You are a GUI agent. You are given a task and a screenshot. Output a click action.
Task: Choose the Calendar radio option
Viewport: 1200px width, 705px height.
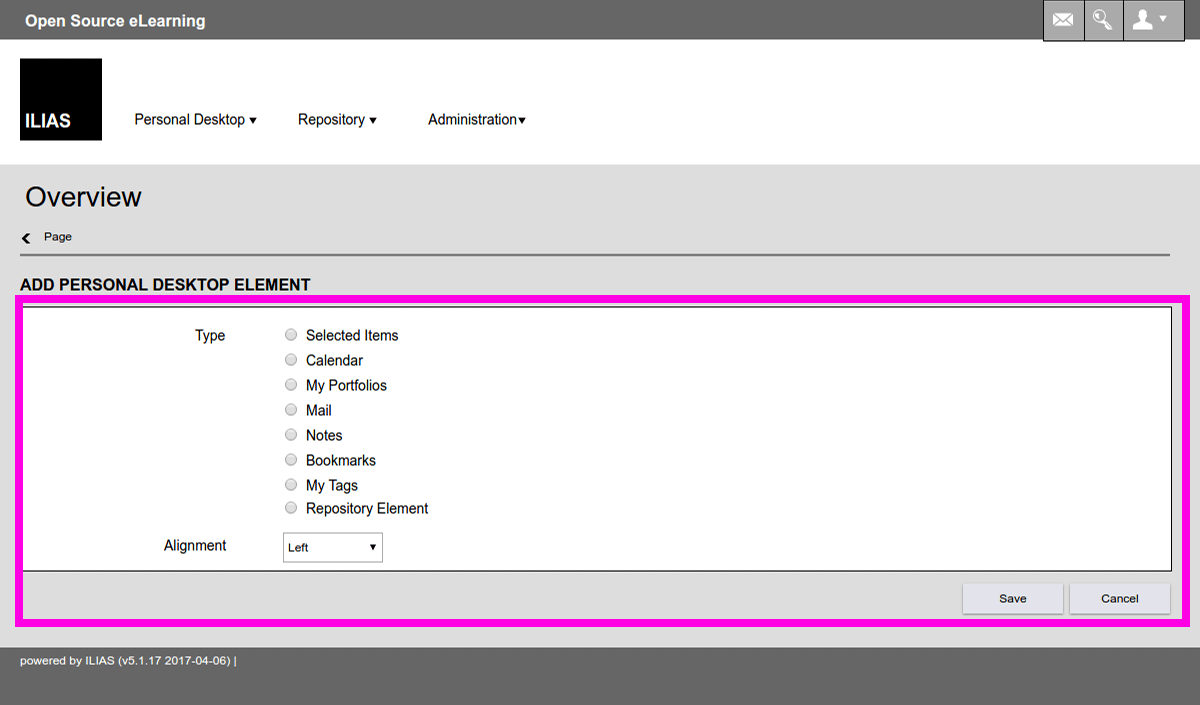(291, 360)
